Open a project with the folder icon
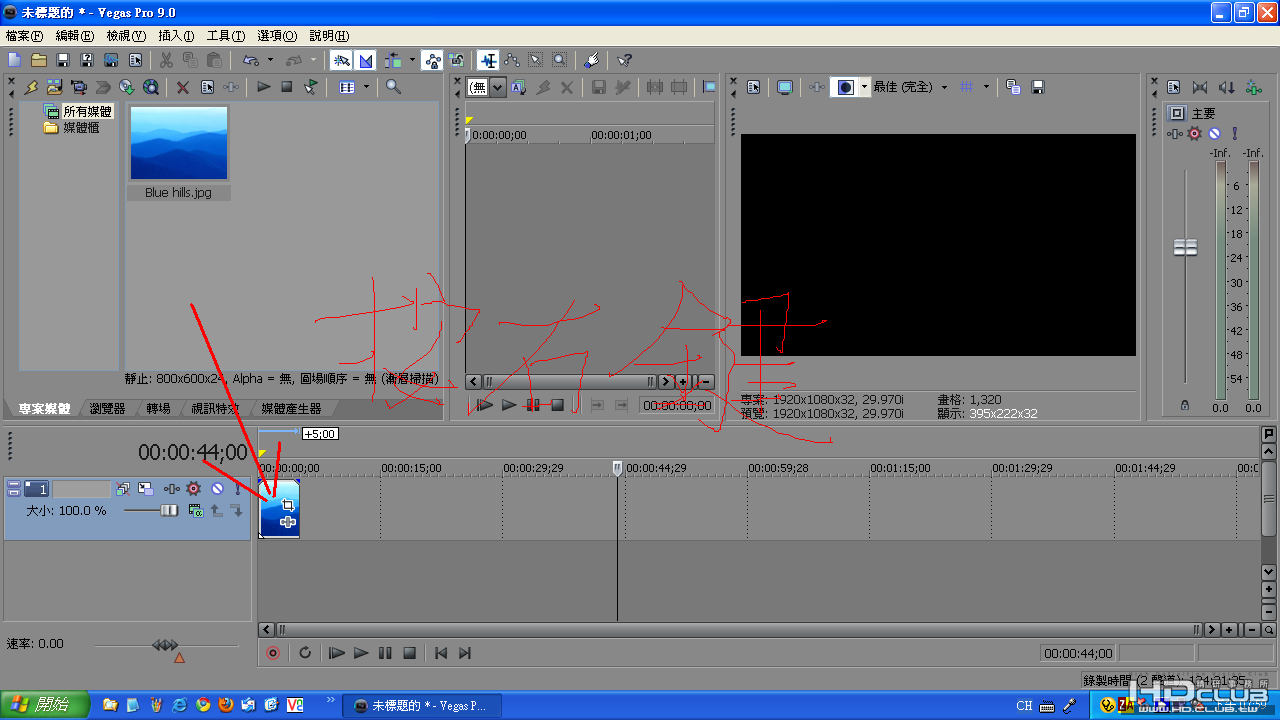 click(x=38, y=60)
